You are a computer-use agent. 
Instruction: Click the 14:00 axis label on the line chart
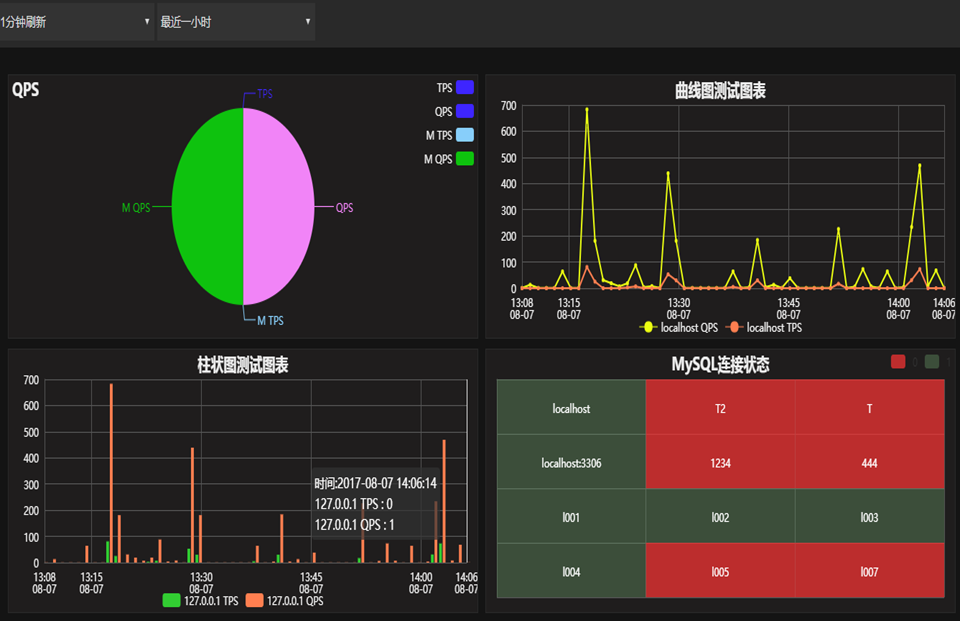tap(898, 309)
